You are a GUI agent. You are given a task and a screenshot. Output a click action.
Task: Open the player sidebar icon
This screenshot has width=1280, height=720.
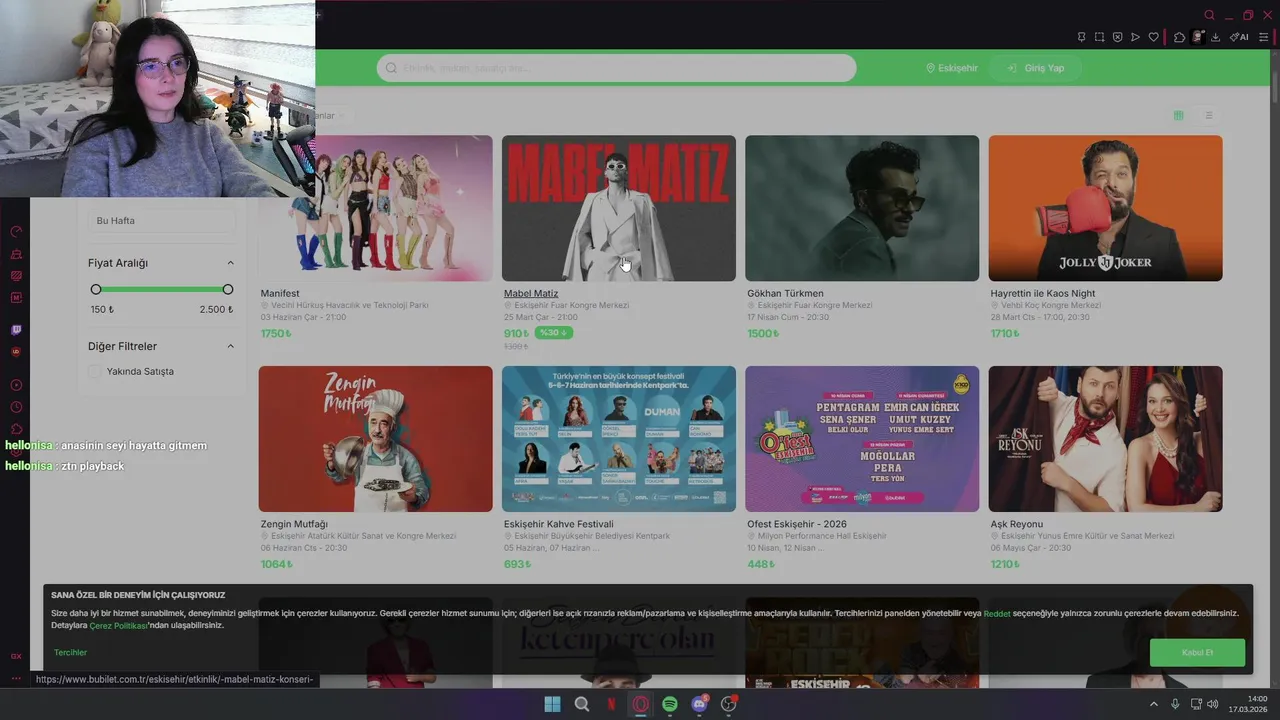pos(16,385)
